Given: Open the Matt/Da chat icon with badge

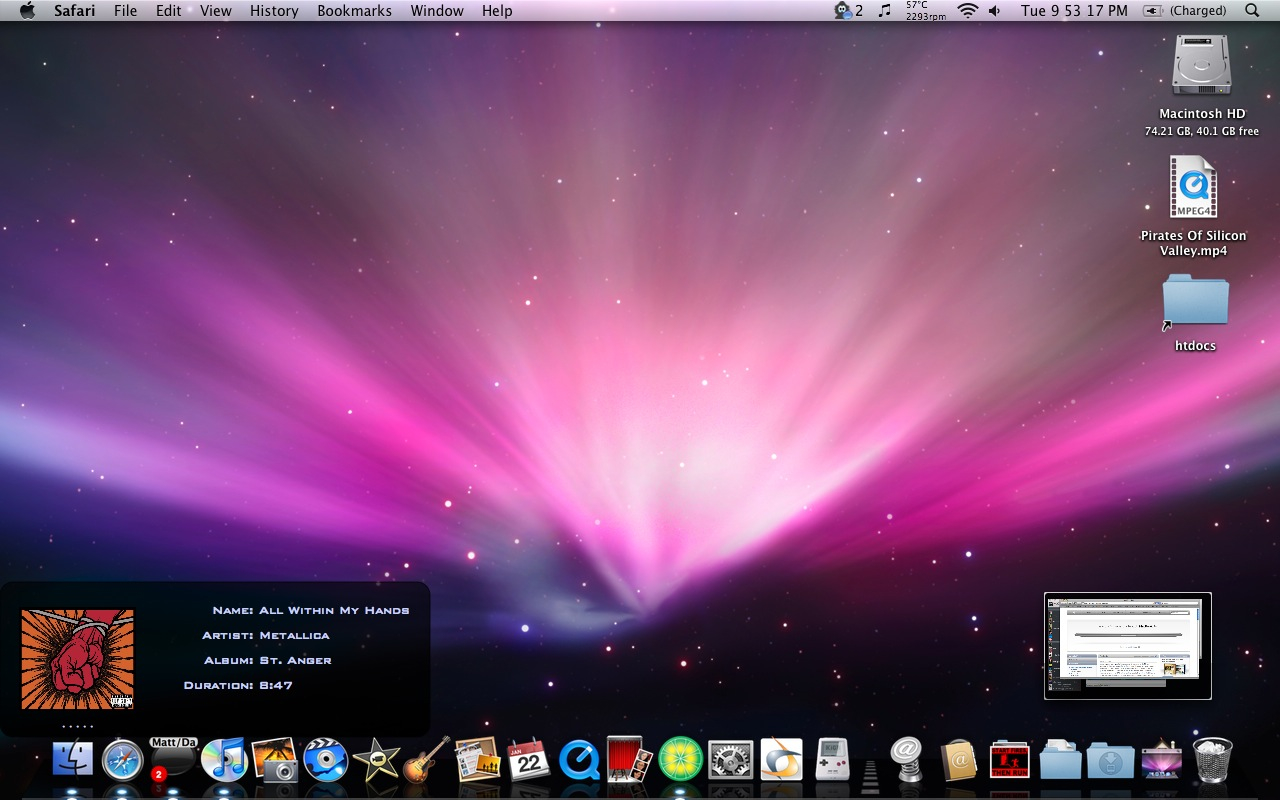Looking at the screenshot, I should click(x=172, y=758).
